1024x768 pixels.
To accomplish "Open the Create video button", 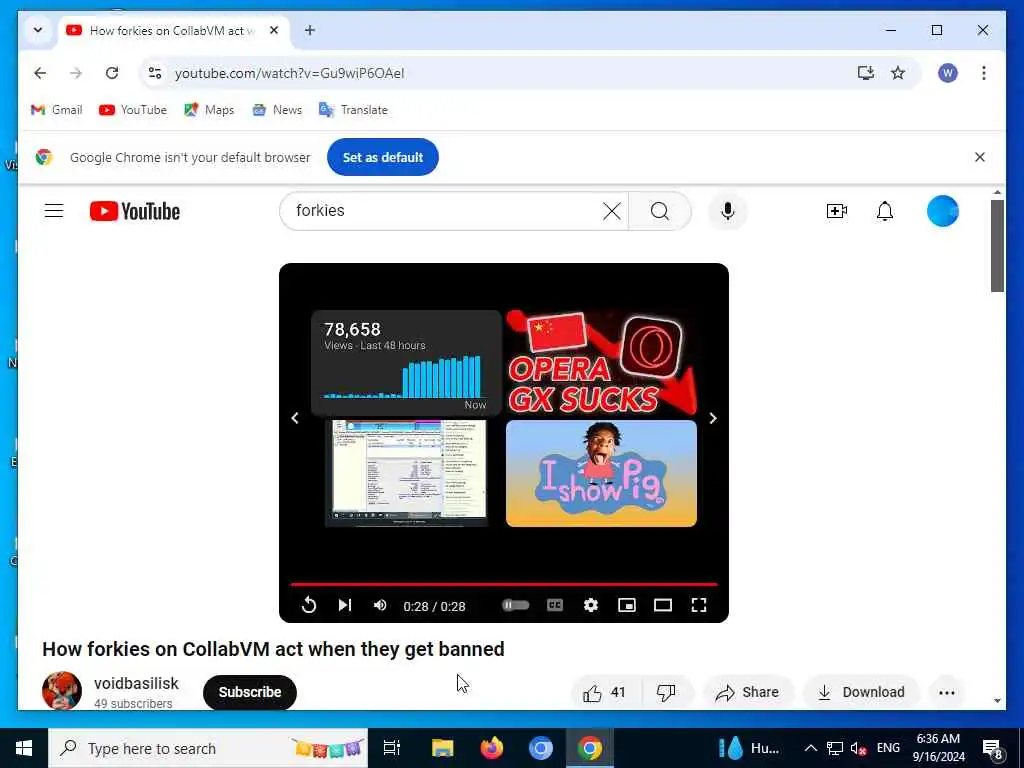I will tap(837, 211).
